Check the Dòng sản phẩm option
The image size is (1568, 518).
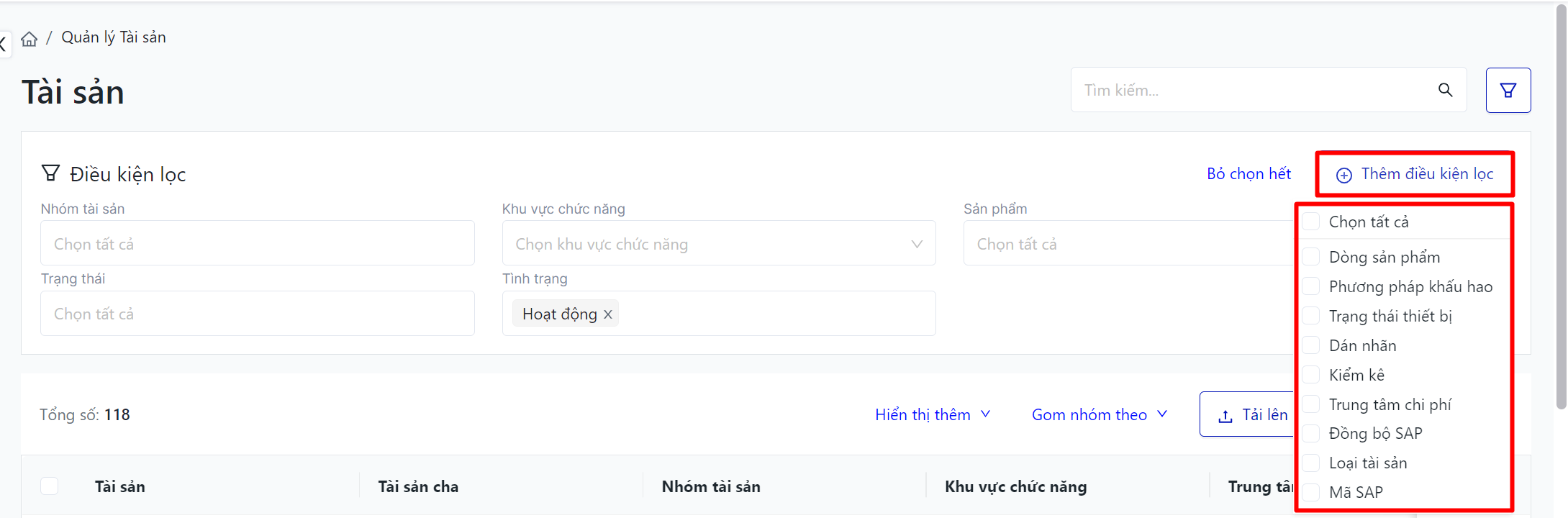click(1311, 257)
